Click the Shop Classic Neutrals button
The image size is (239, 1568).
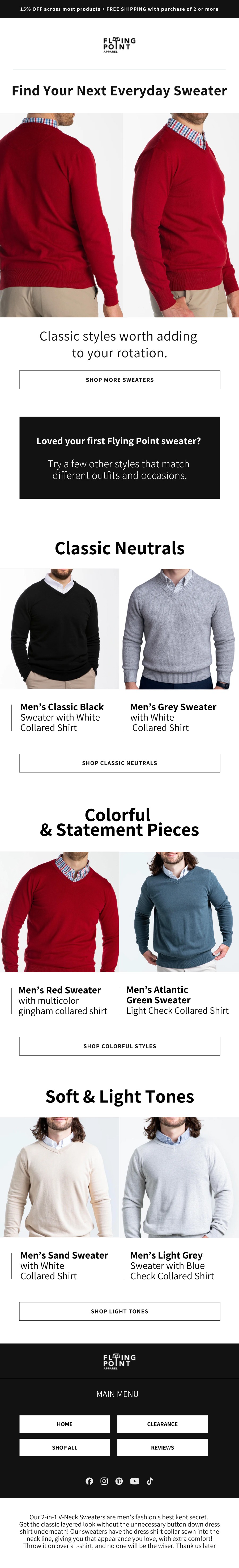(119, 763)
